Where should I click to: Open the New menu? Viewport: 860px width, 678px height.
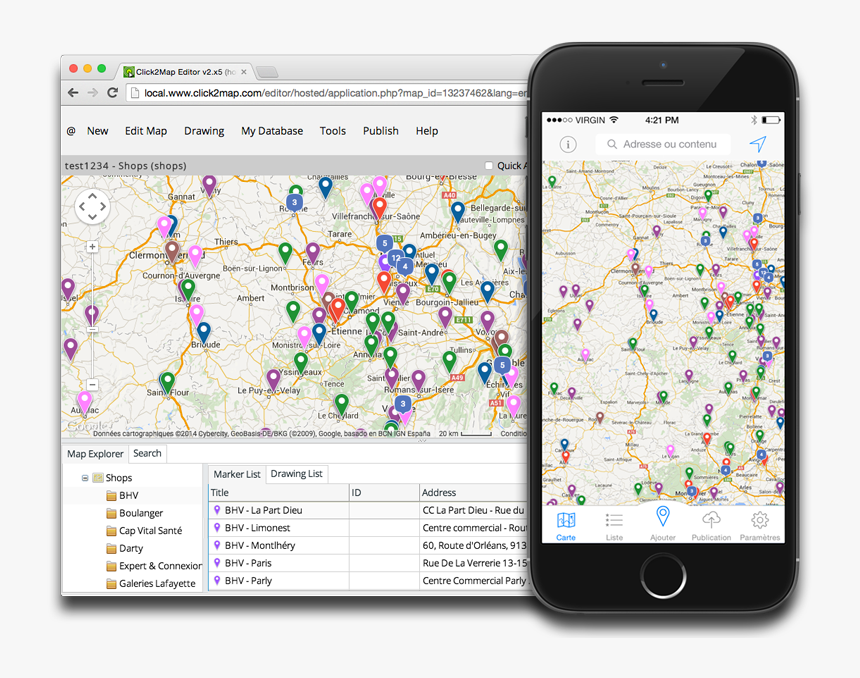98,131
